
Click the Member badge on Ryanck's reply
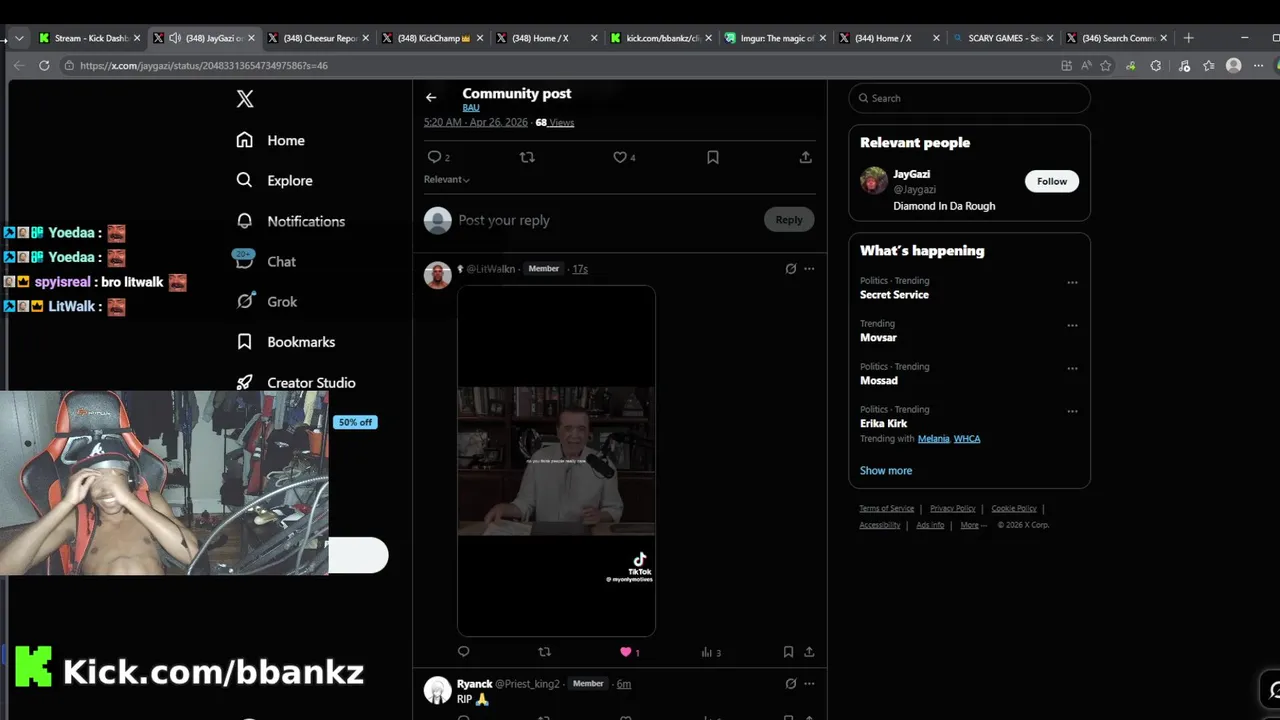[588, 683]
